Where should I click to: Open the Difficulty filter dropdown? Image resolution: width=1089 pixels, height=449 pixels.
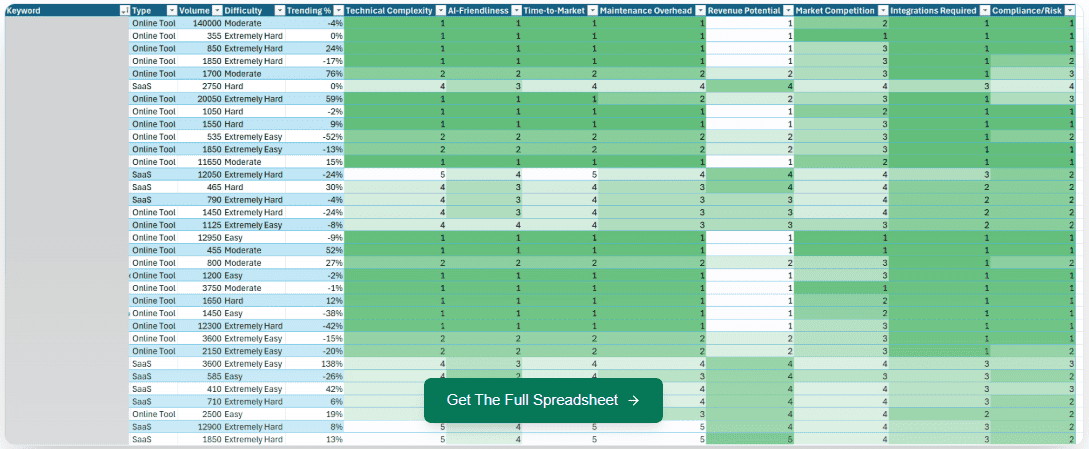click(x=280, y=10)
